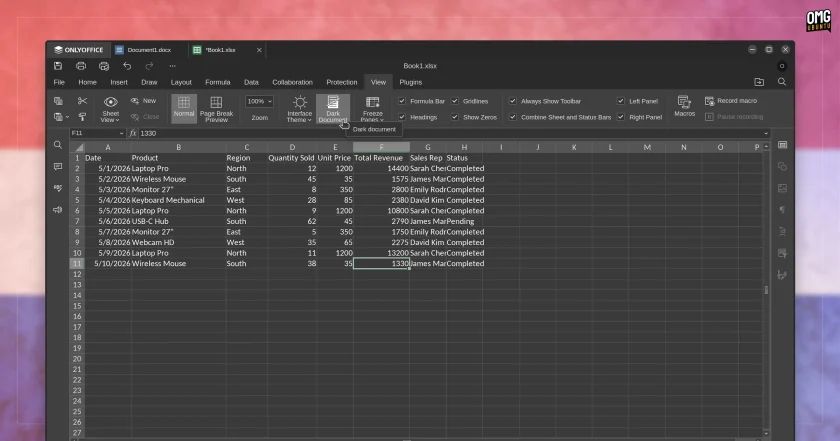Disable the Gridlines checkbox
Screen dimensions: 840x441
(455, 101)
